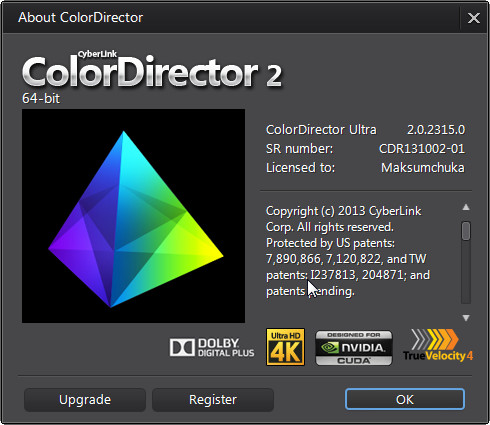Click the Ultra HD 4K badge
This screenshot has width=490, height=425.
pos(285,347)
